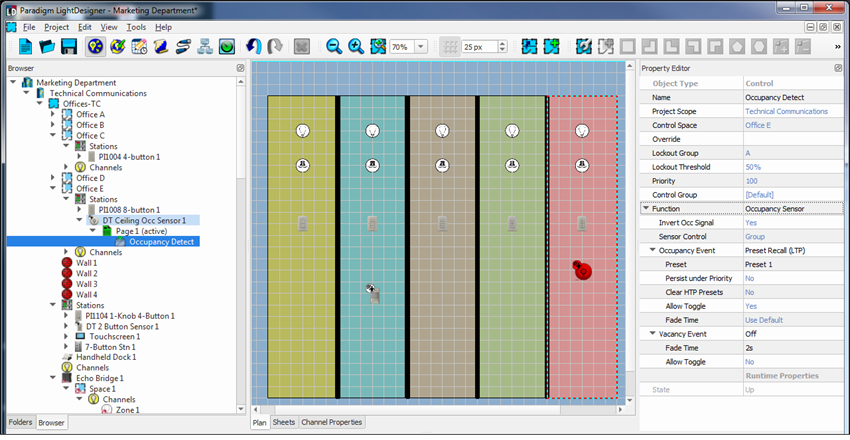This screenshot has height=440, width=850.
Task: Click the teal Office B room area
Action: click(x=372, y=340)
